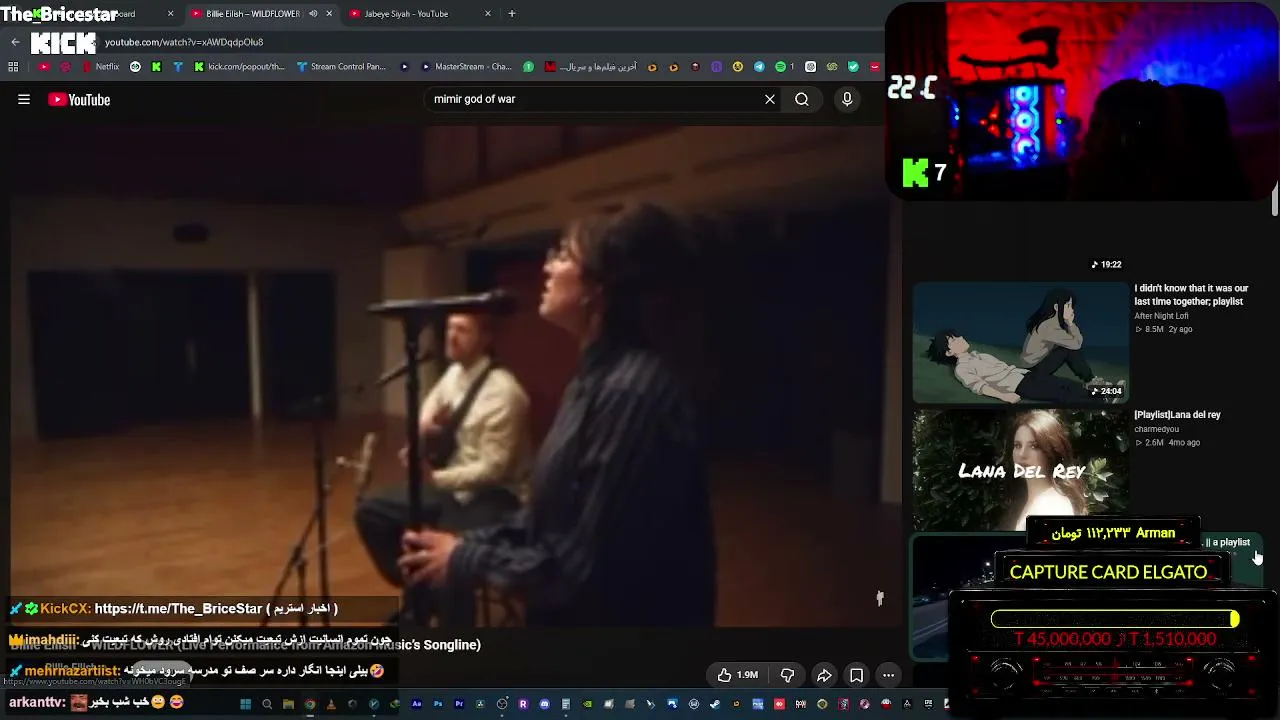Open Premiere Pro from the taskbar
Viewport: 1280px width, 720px height.
click(x=459, y=704)
